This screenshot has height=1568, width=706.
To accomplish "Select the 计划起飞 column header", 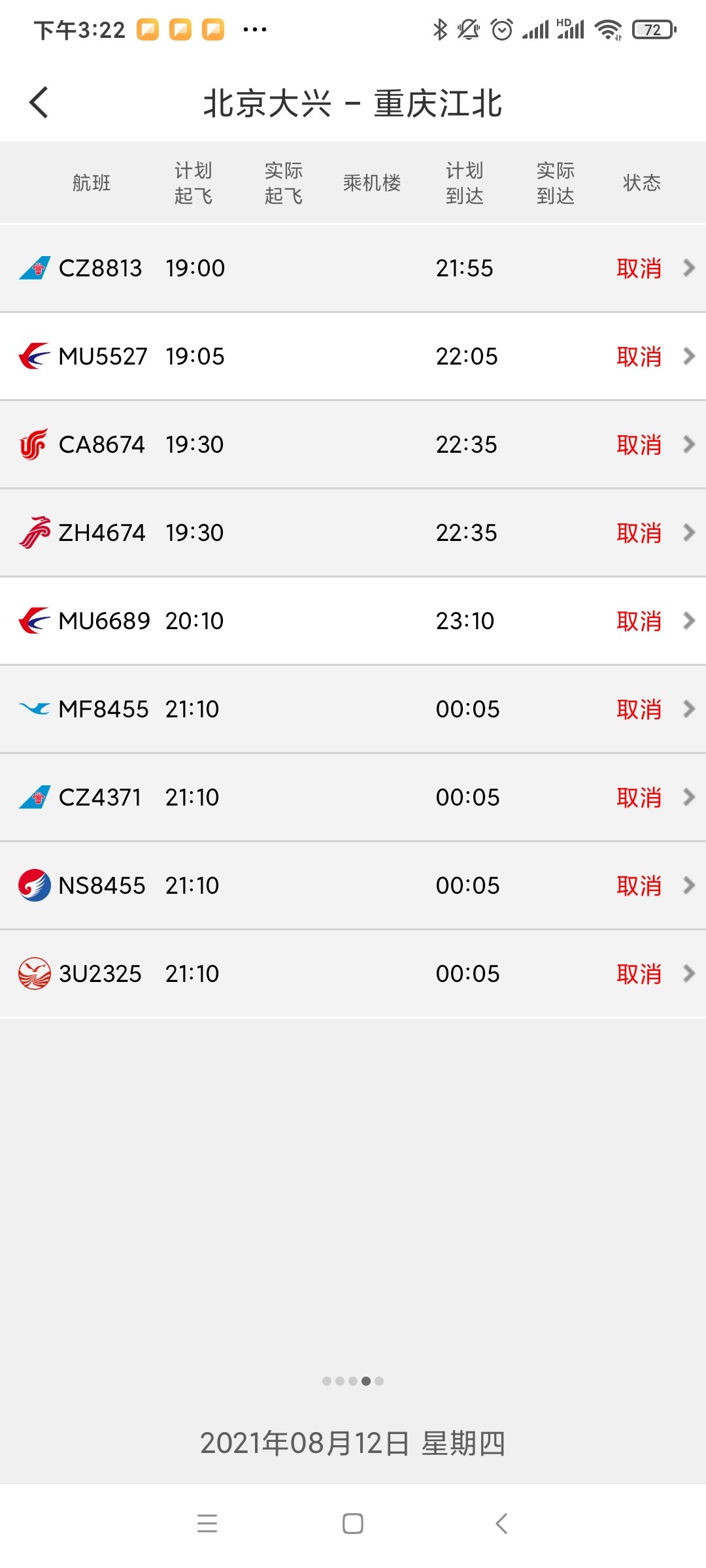I will coord(193,183).
